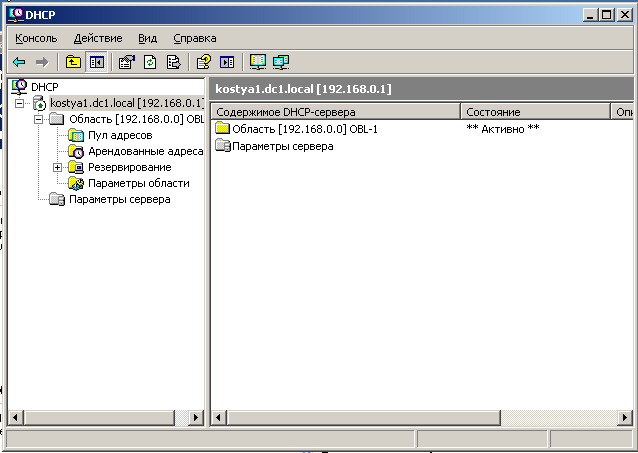This screenshot has height=453, width=638.
Task: Click the Back arrow toolbar button
Action: click(x=19, y=62)
